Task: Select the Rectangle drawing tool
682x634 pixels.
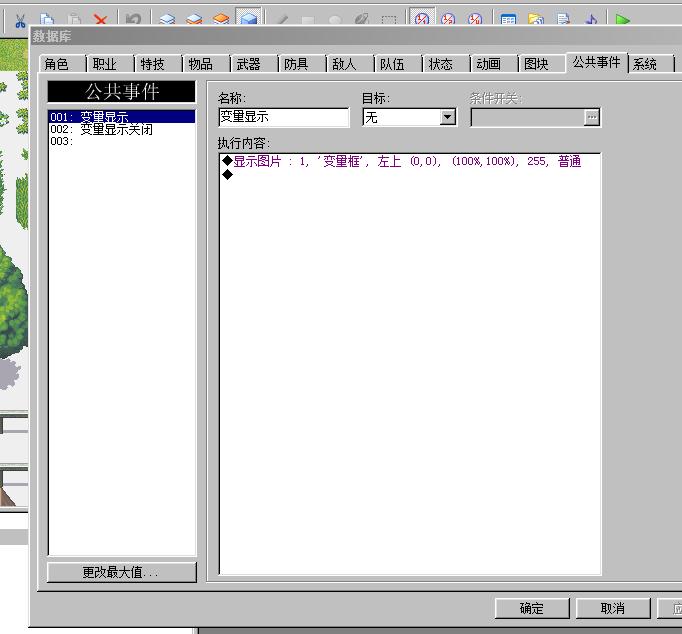Action: [308, 20]
